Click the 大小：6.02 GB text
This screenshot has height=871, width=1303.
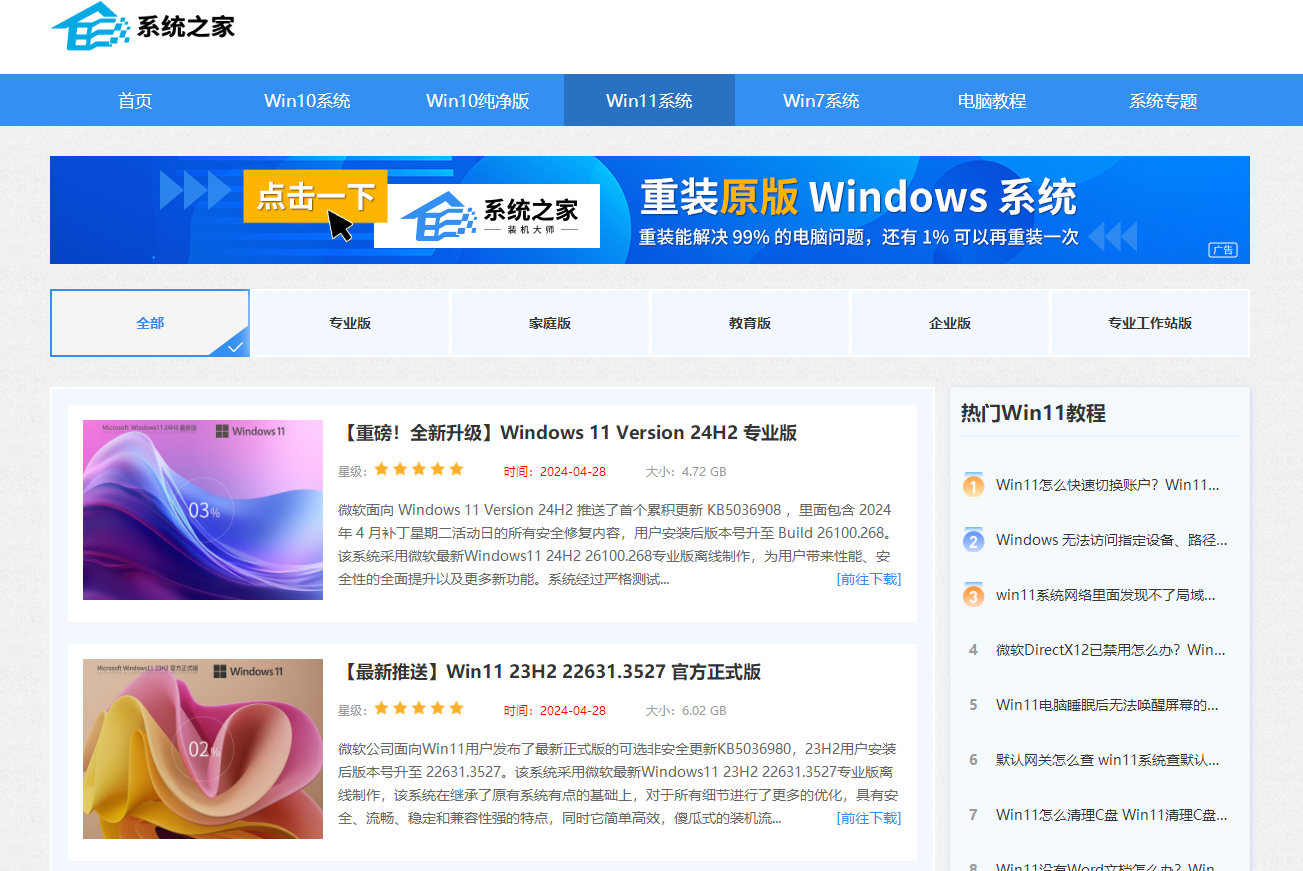[686, 711]
